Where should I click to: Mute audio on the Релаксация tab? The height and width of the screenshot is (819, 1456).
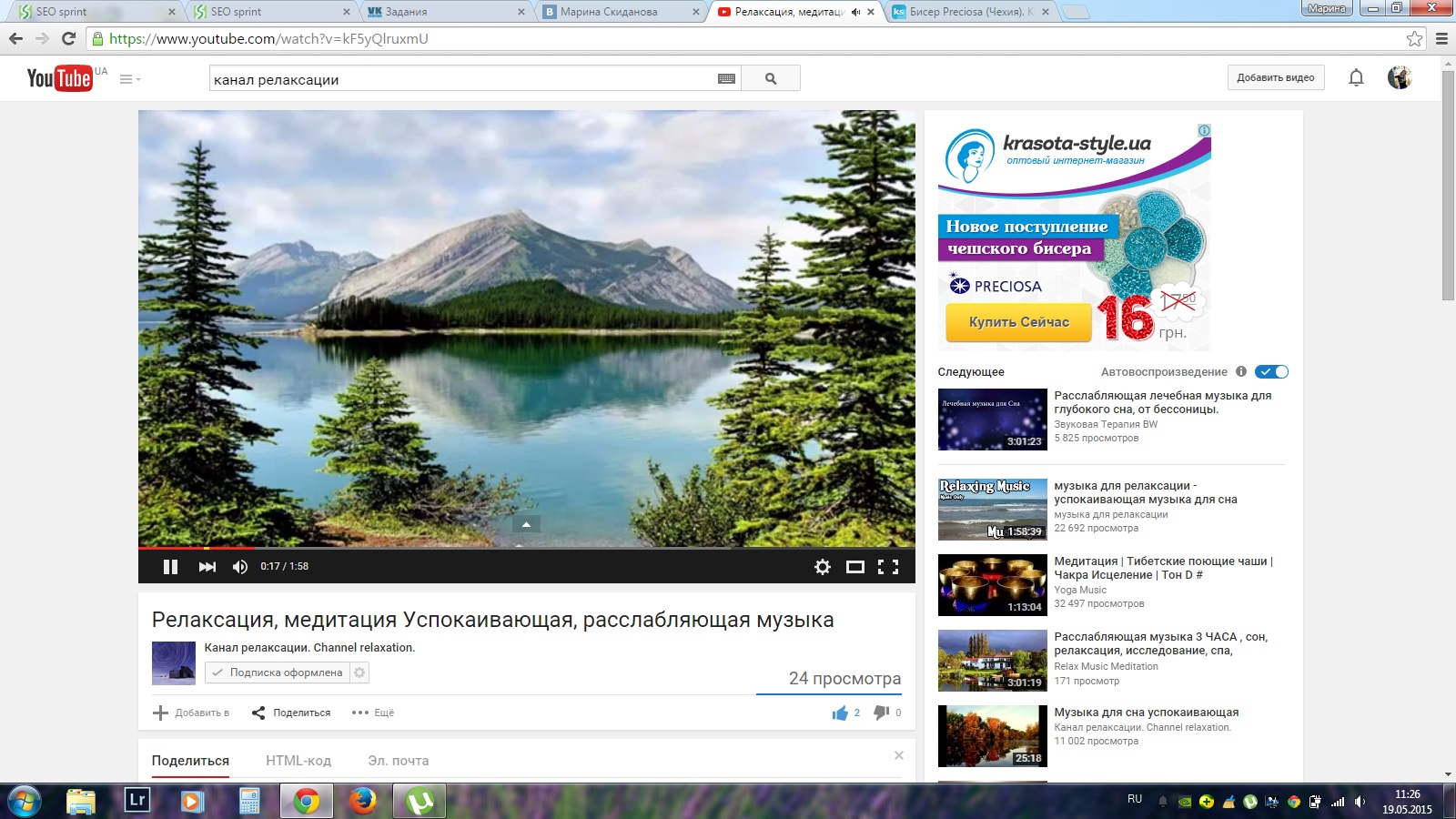(x=855, y=12)
